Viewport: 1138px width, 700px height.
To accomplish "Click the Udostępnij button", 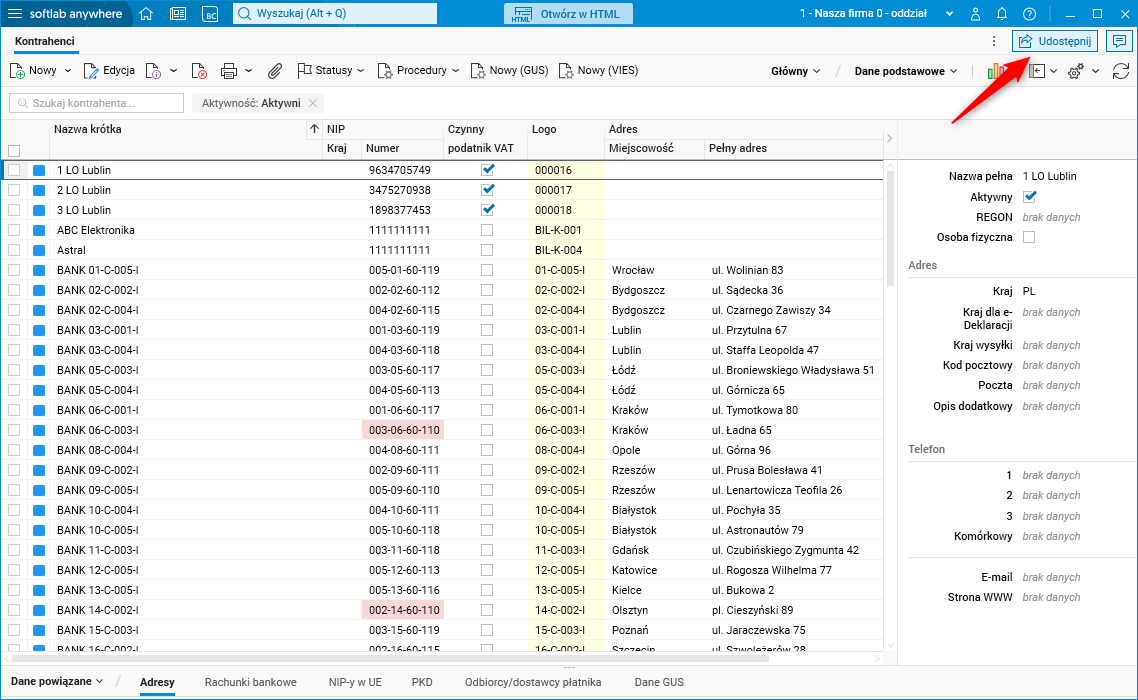I will (1055, 41).
